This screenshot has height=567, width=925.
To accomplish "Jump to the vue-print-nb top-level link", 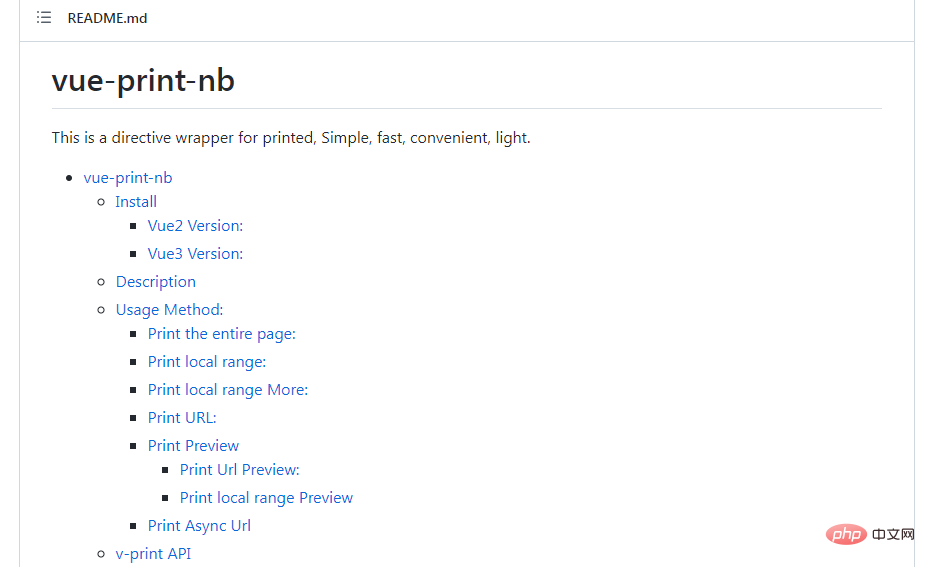I will (x=128, y=178).
